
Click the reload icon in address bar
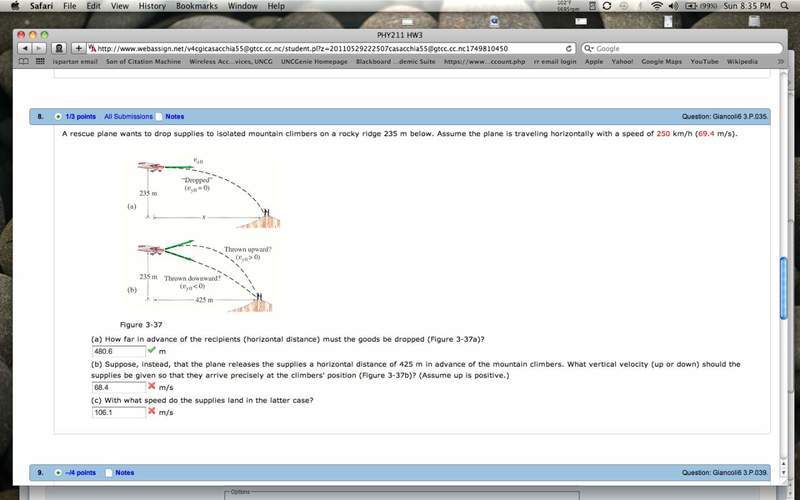click(x=568, y=48)
